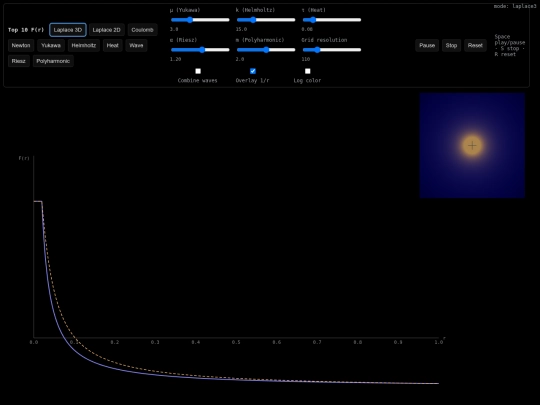Reset the simulation
540x405 pixels.
click(x=475, y=45)
